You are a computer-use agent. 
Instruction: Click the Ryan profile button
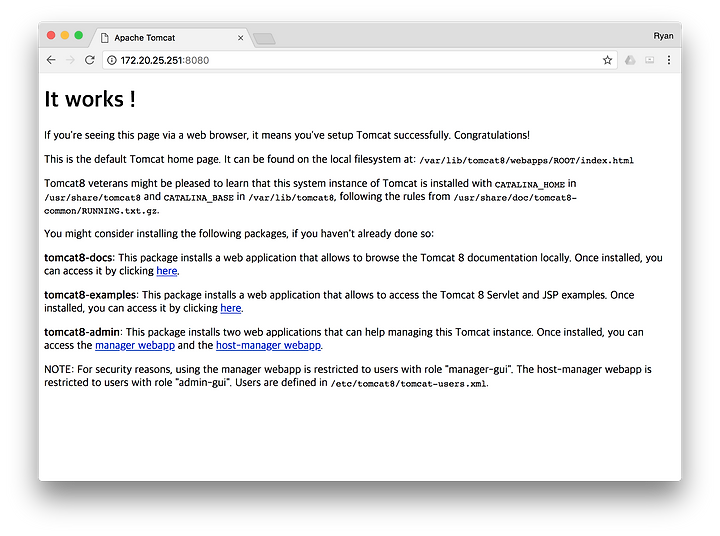tap(663, 36)
